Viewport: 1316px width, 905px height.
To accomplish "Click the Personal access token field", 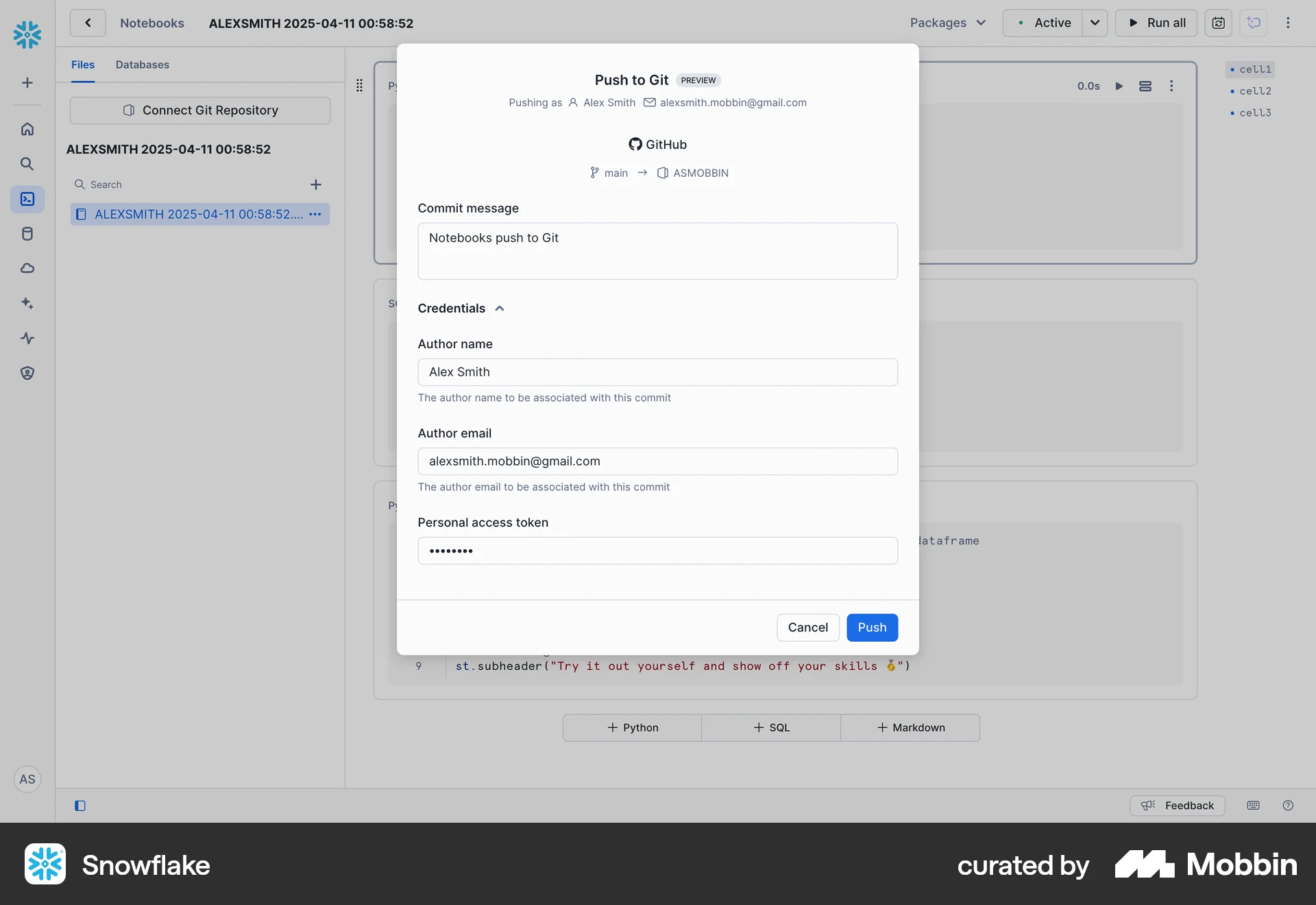I will pos(657,551).
